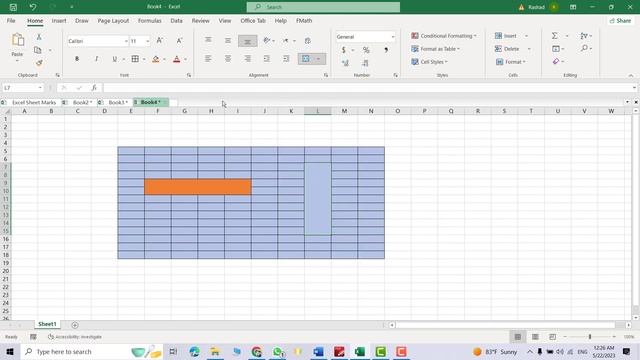Expand Cell Styles menu
Viewport: 640px width, 360px height.
(x=429, y=62)
